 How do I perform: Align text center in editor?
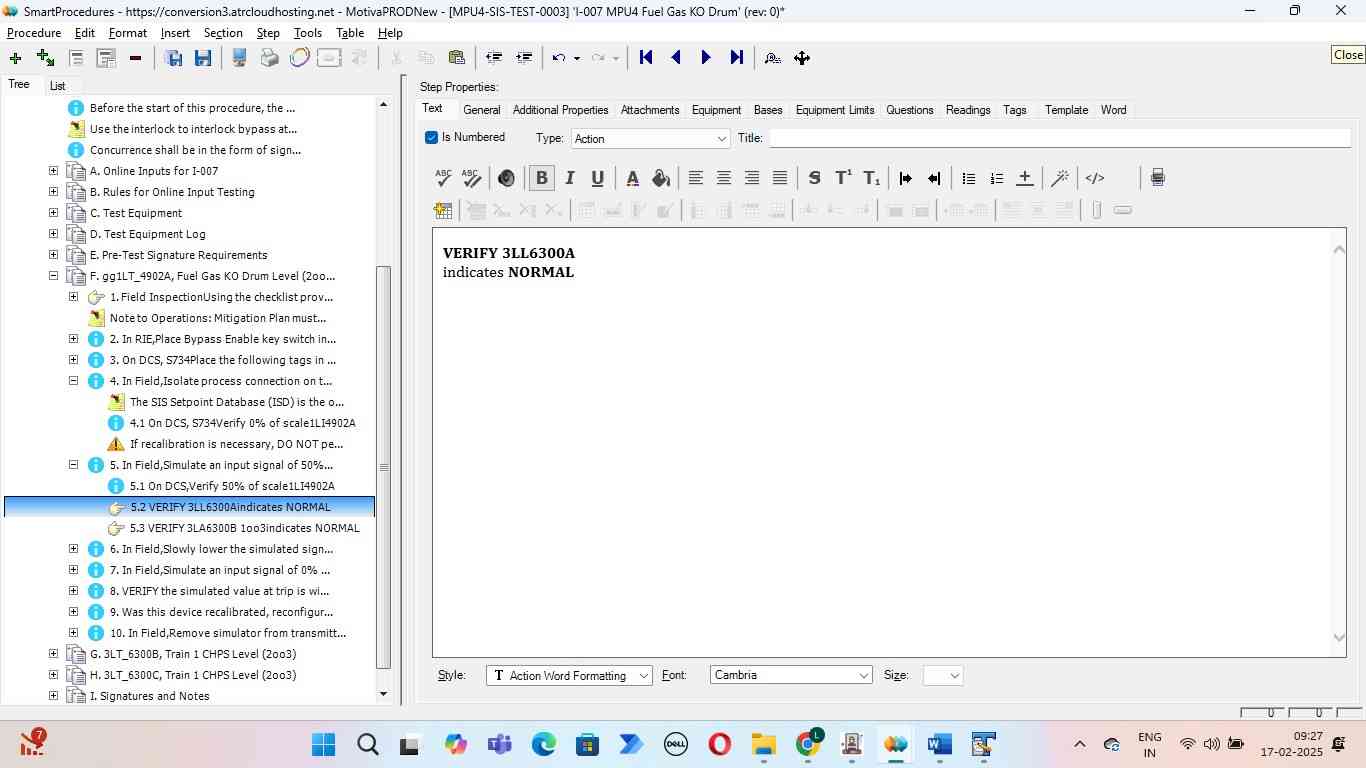click(x=723, y=178)
